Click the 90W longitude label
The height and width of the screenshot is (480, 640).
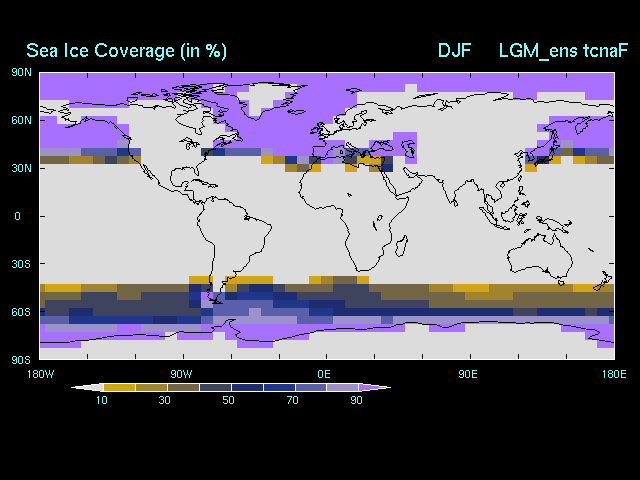181,374
